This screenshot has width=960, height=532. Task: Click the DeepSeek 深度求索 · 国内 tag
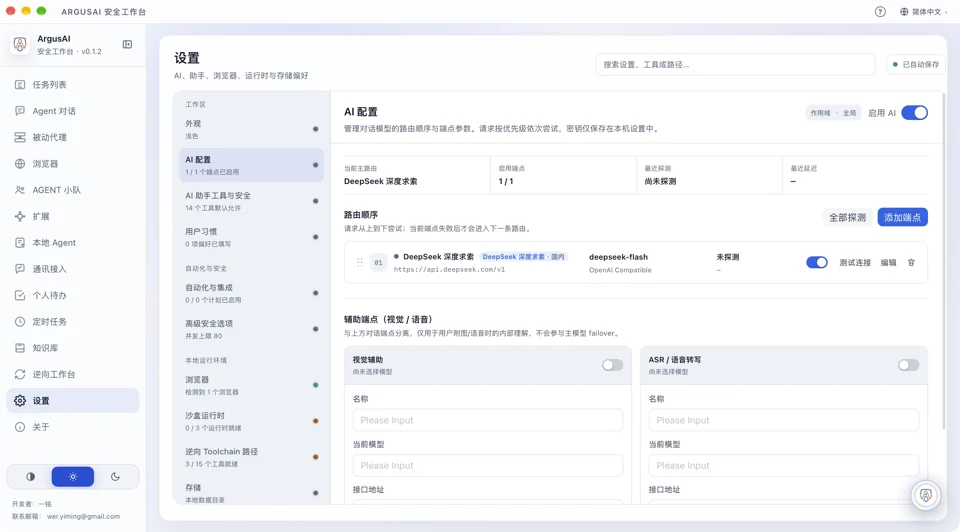coord(523,257)
